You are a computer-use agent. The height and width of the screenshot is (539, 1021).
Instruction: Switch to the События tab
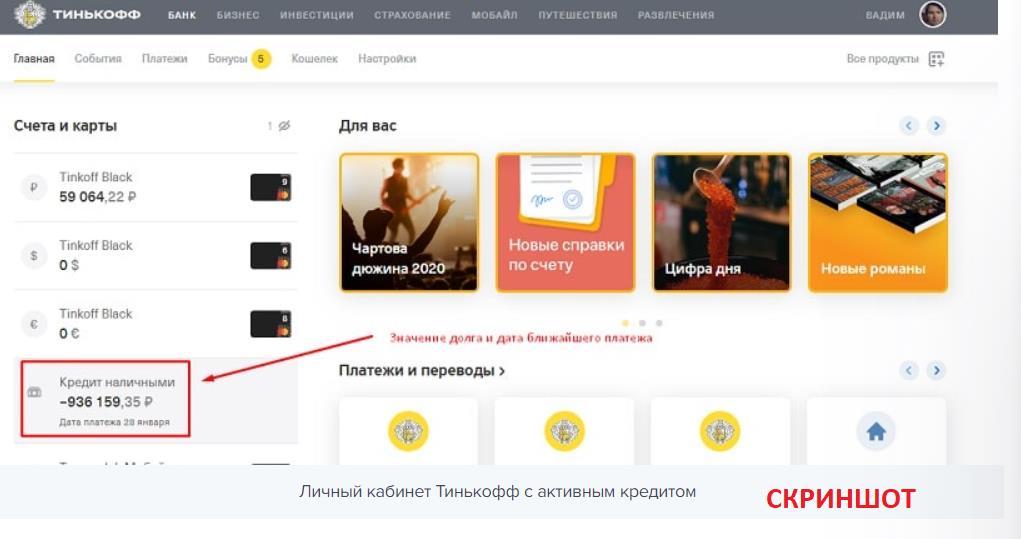[98, 59]
